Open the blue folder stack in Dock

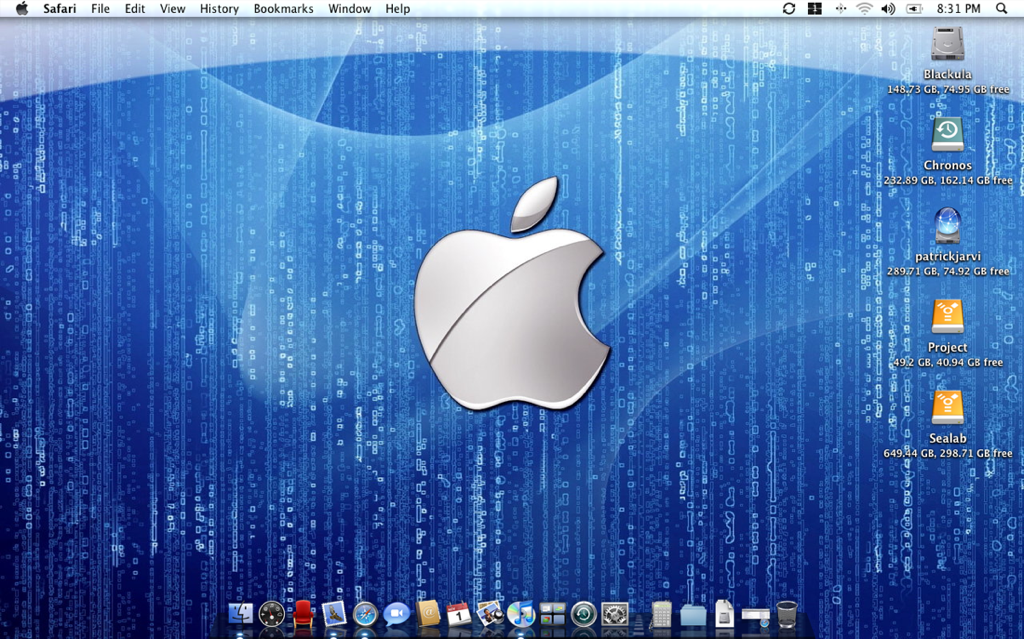(x=693, y=615)
